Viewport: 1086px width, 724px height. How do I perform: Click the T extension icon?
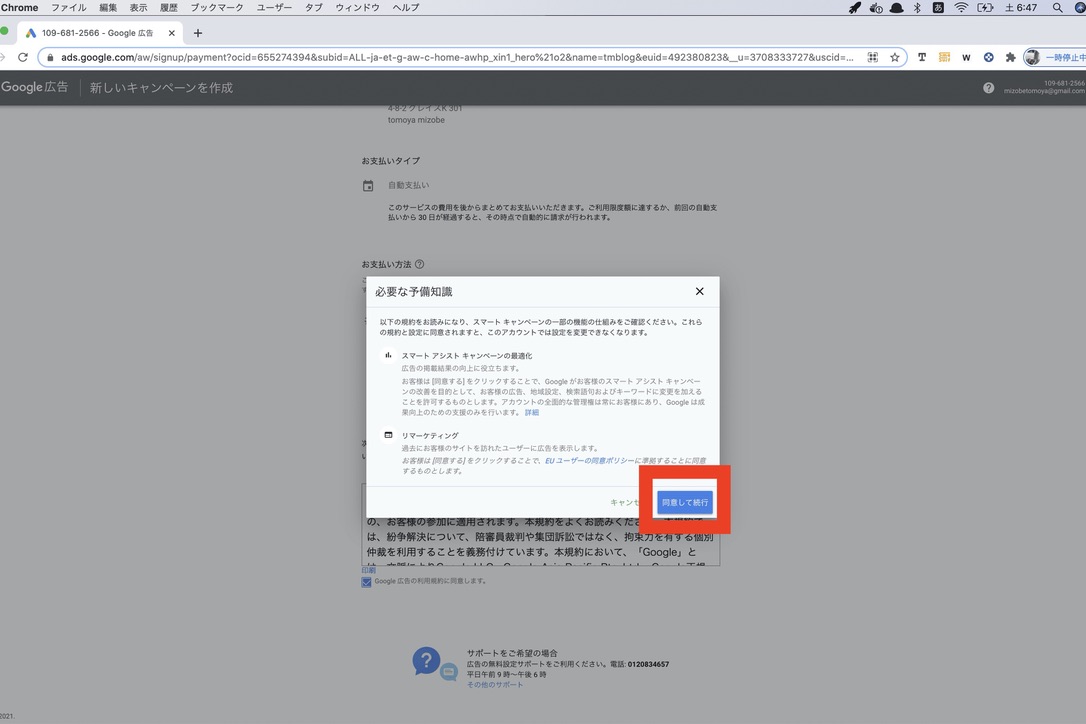tap(922, 58)
